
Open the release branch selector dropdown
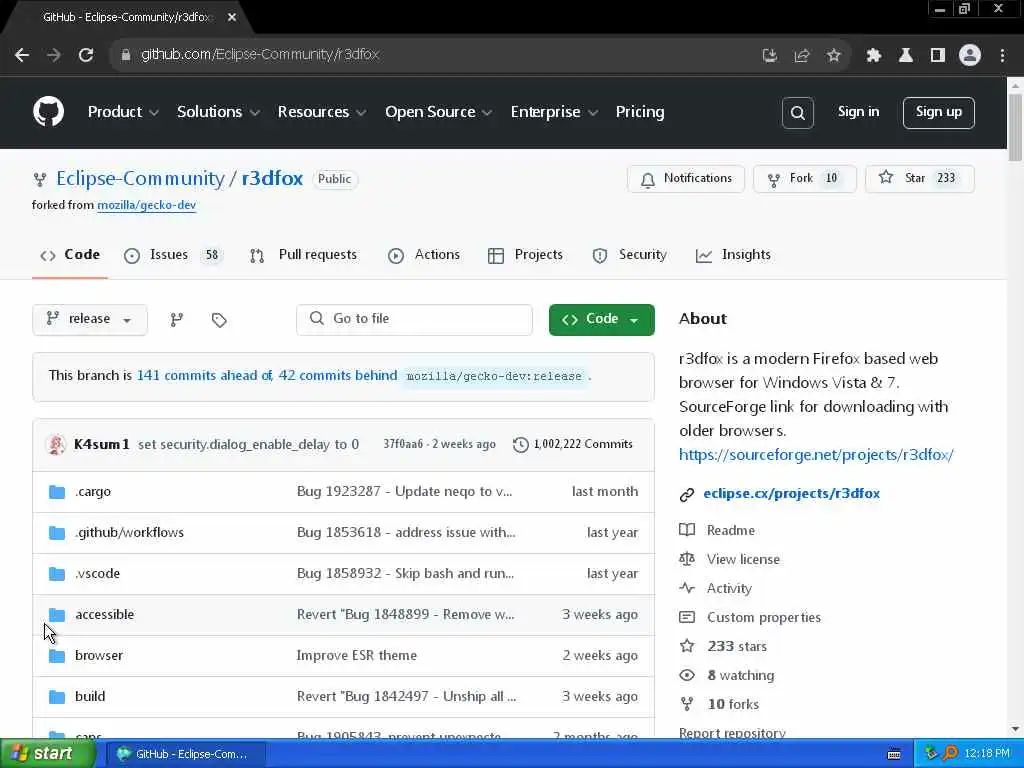[x=89, y=319]
